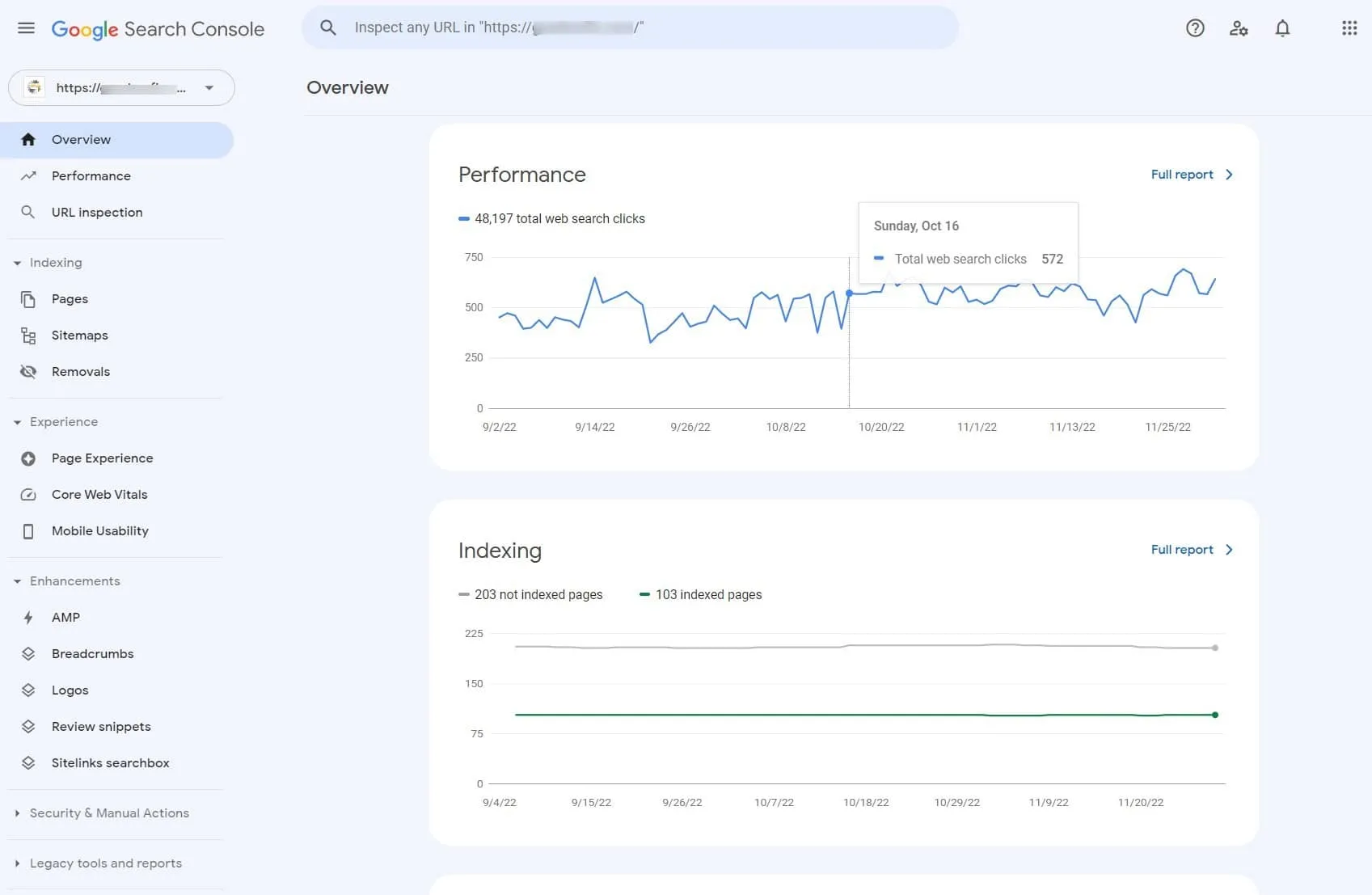Image resolution: width=1372 pixels, height=895 pixels.
Task: Click the not indexed pages gray endpoint dot
Action: point(1215,648)
